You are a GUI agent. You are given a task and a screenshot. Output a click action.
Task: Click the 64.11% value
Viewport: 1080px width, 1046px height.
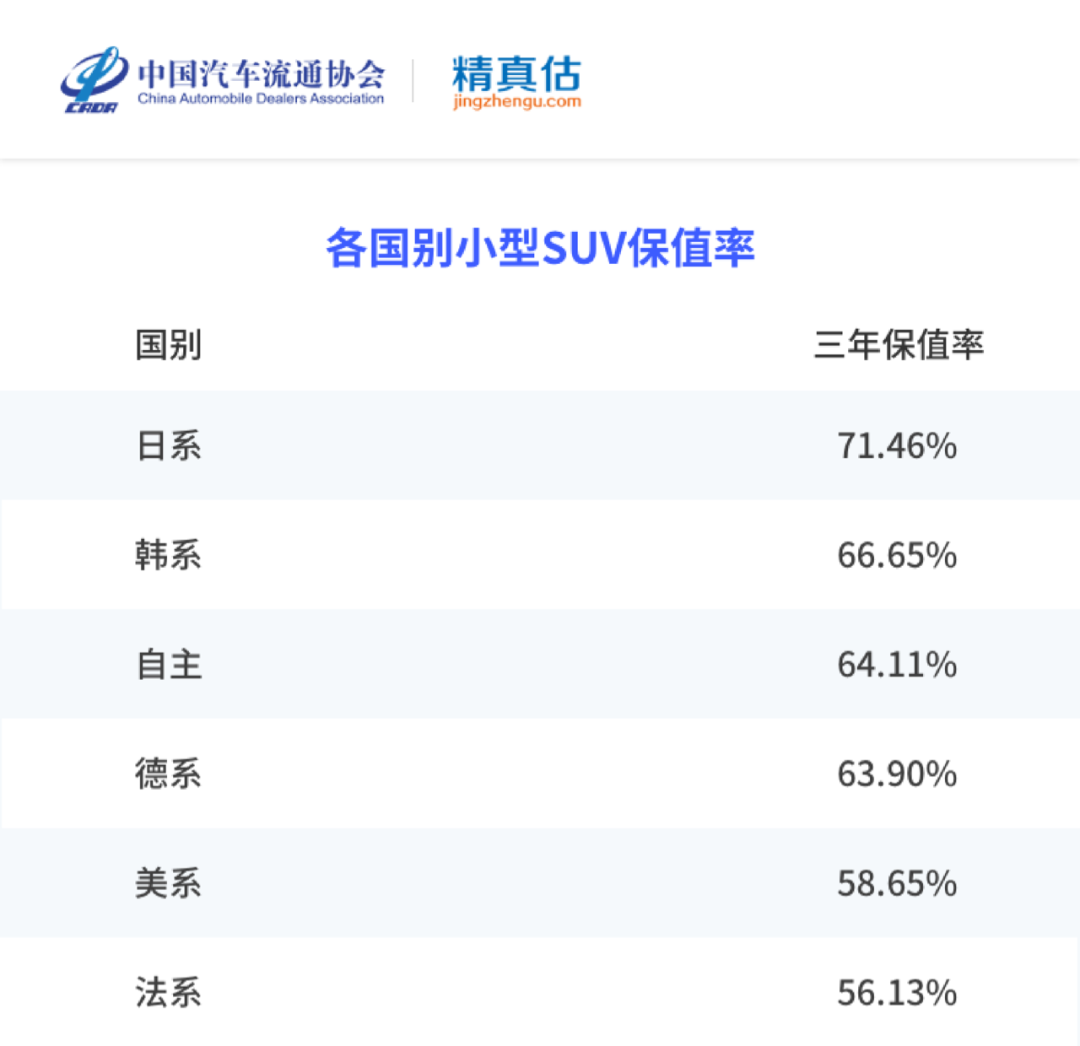[x=897, y=665]
